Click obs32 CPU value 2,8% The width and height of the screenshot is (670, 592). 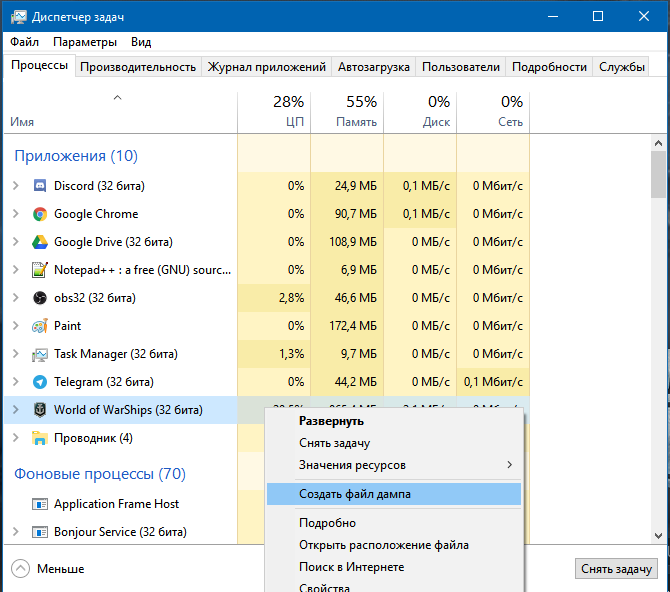(x=291, y=297)
